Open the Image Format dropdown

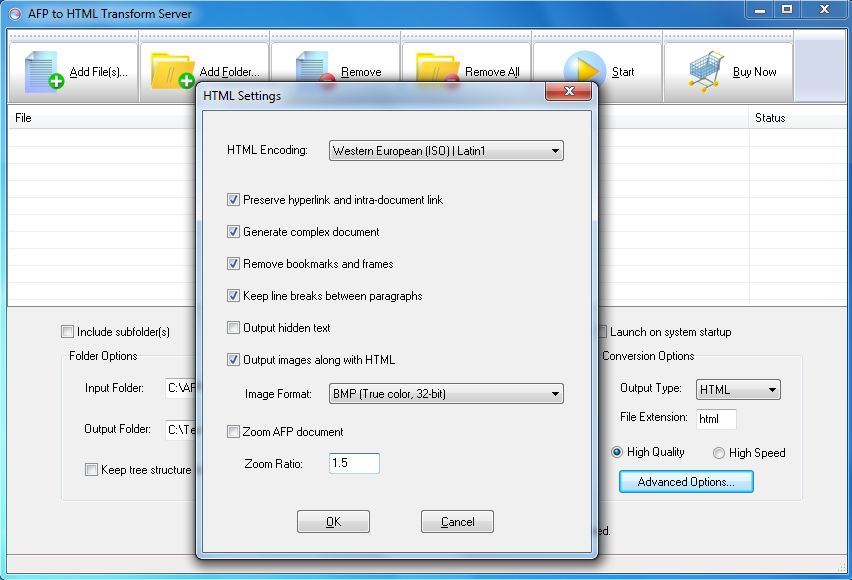[446, 394]
